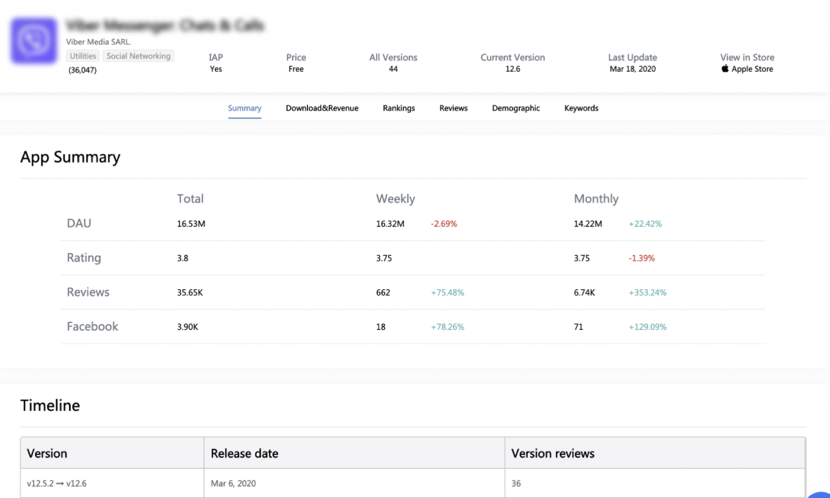Open the Demographic tab
The image size is (830, 498).
pyautogui.click(x=516, y=108)
